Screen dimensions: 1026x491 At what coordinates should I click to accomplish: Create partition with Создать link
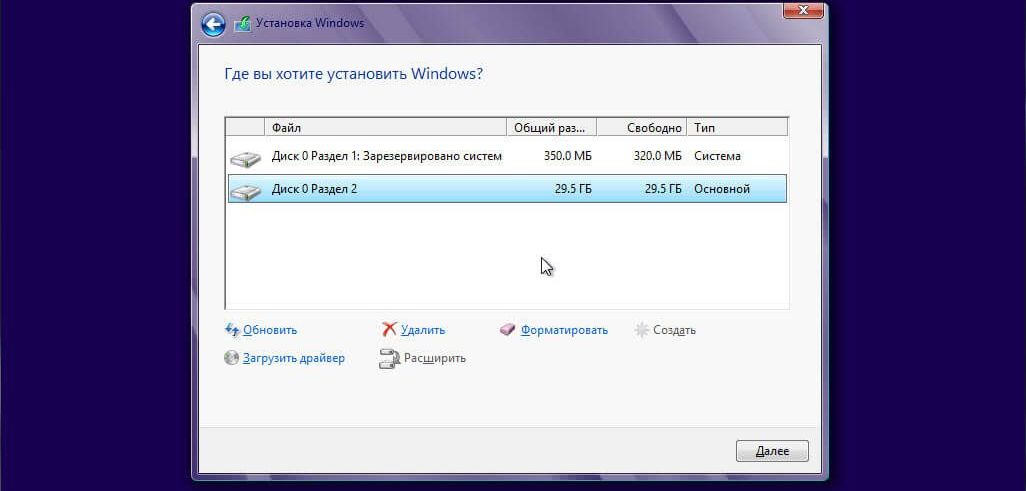[674, 330]
